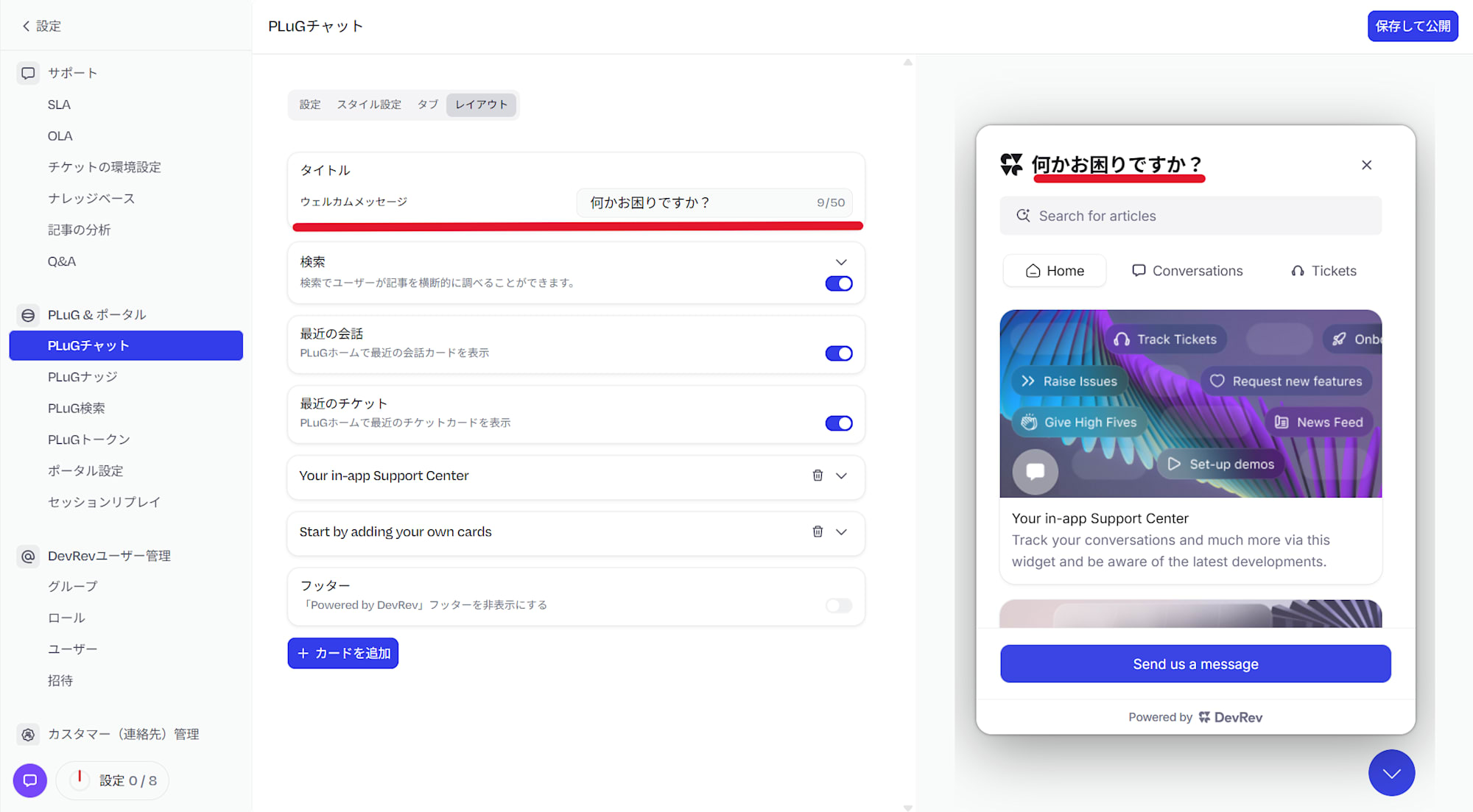This screenshot has height=812, width=1473.
Task: Open 記事の分析 in the sidebar
Action: tap(80, 230)
